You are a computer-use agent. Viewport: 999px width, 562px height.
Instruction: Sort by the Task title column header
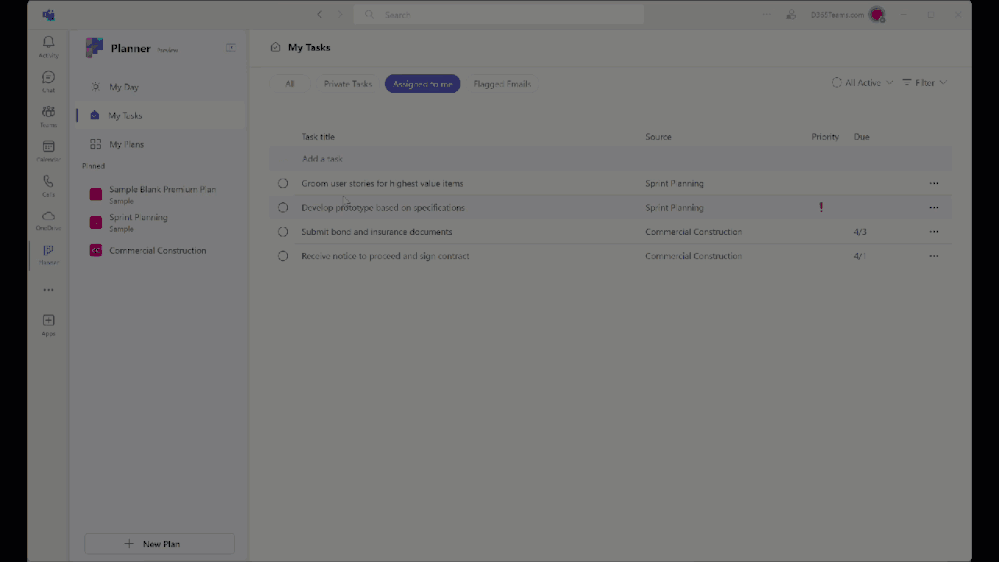pyautogui.click(x=318, y=137)
